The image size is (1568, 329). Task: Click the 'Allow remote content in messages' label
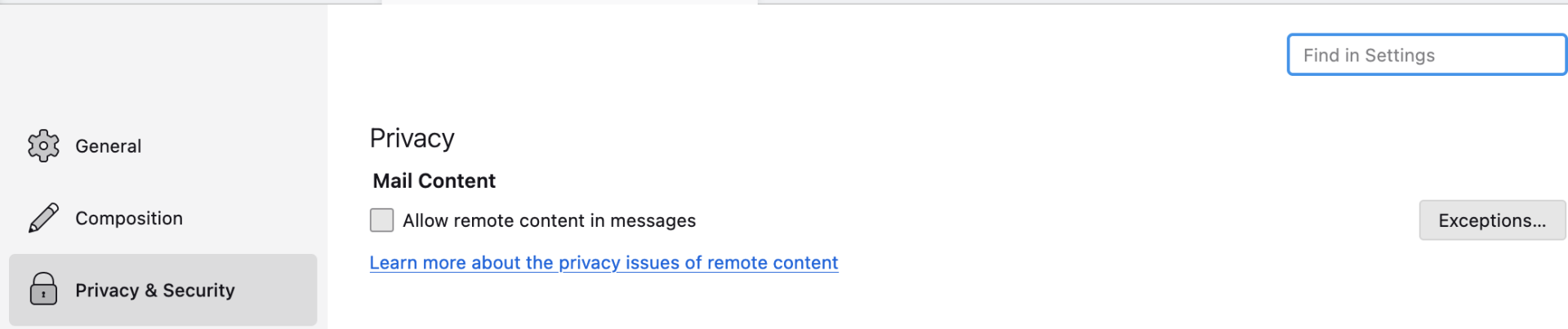549,220
